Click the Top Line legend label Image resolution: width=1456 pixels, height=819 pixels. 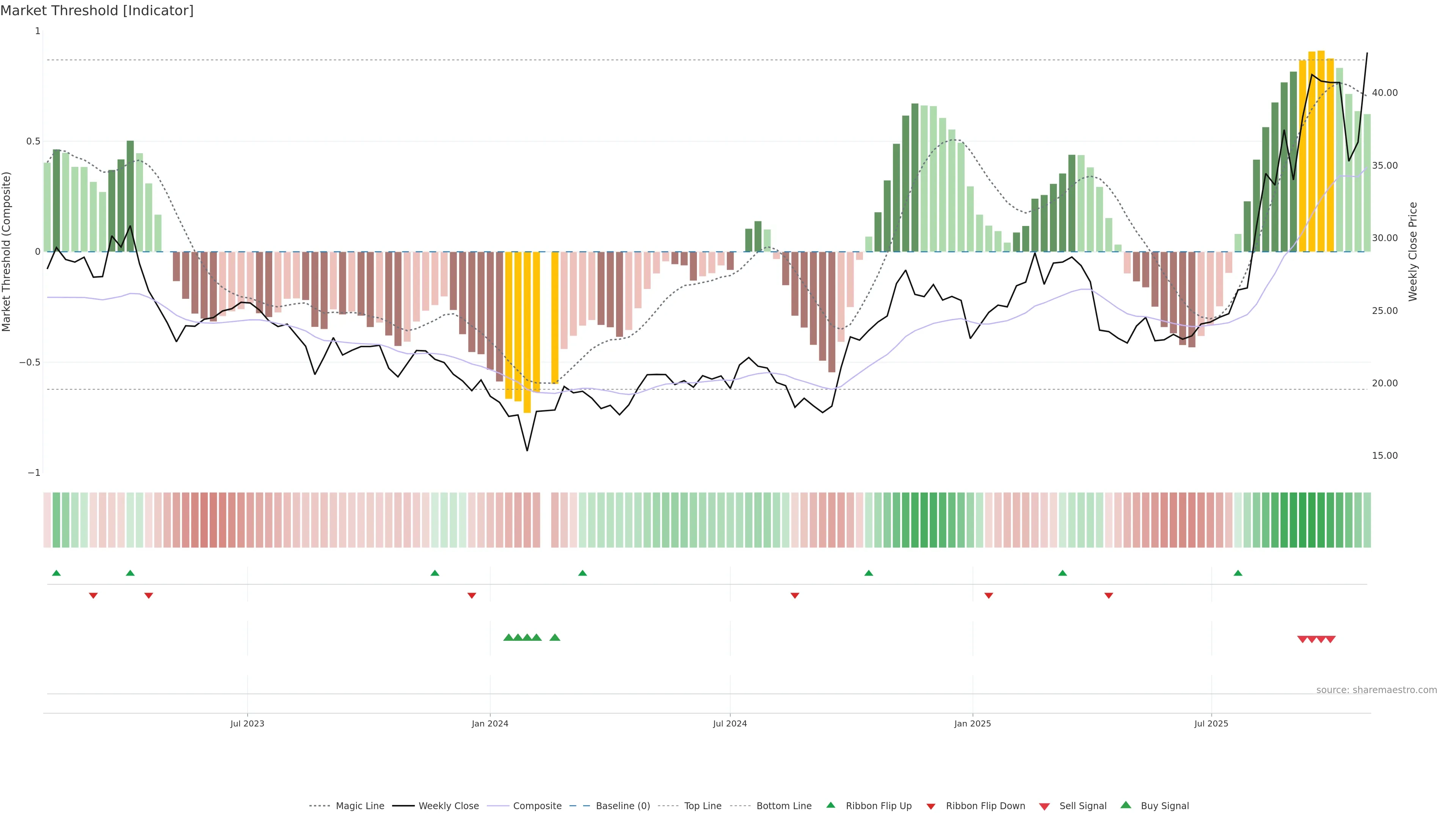(703, 806)
